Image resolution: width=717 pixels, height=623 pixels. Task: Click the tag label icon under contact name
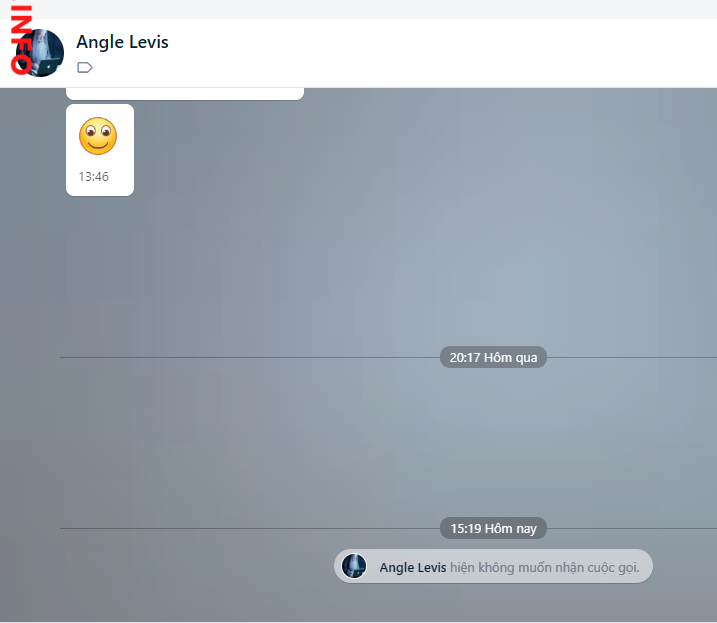85,68
